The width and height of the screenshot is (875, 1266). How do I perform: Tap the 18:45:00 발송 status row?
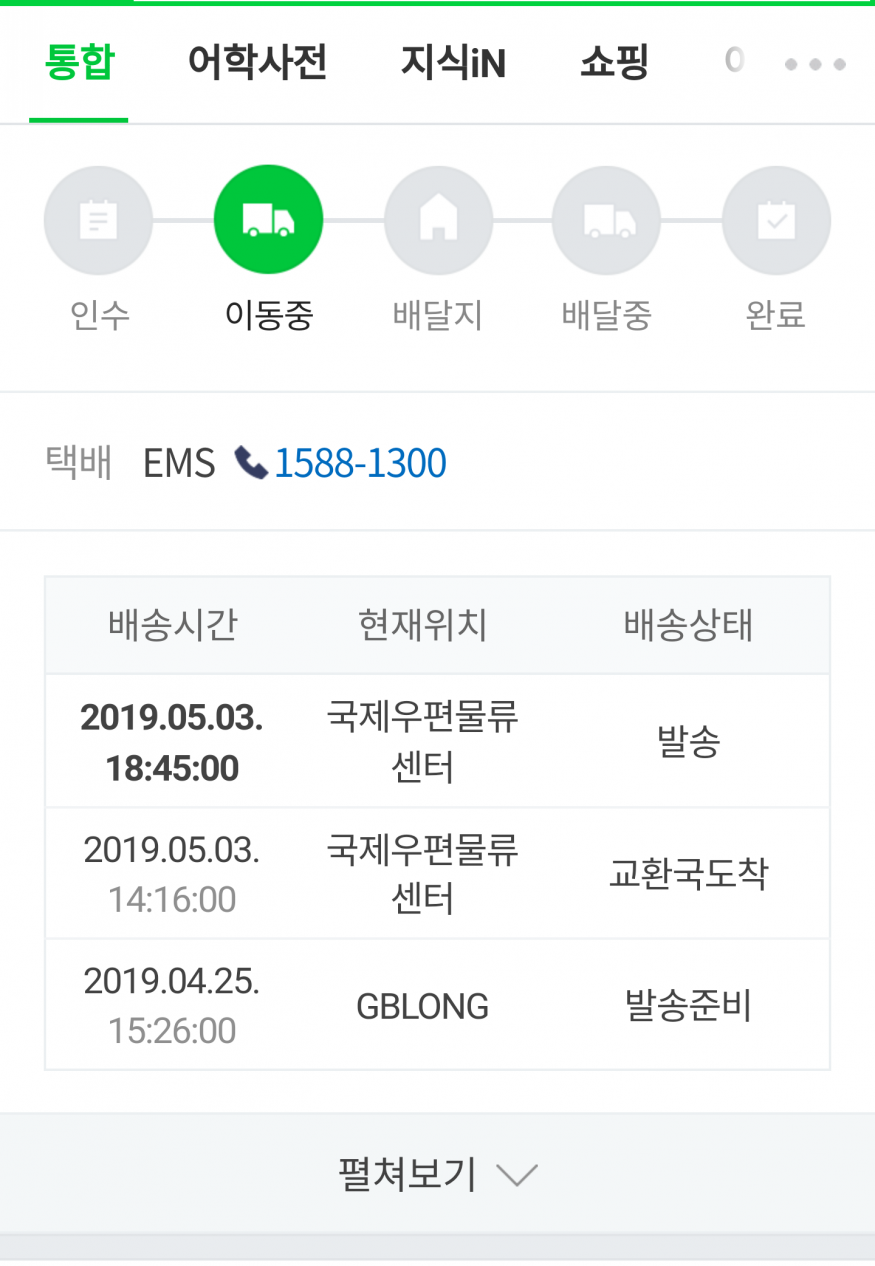pos(437,741)
